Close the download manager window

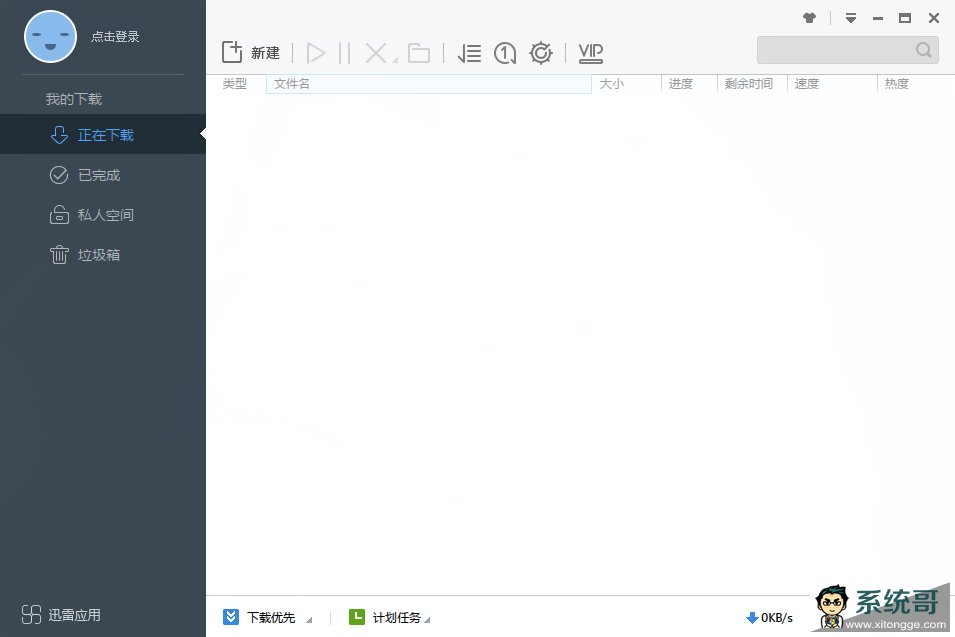click(934, 18)
